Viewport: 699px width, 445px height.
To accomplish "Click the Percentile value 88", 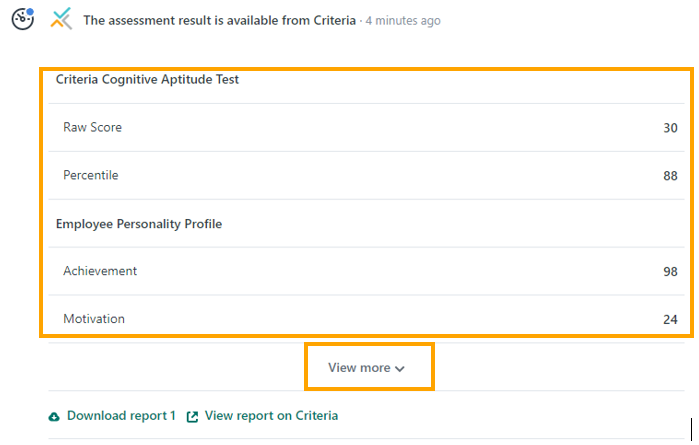I will click(x=670, y=176).
